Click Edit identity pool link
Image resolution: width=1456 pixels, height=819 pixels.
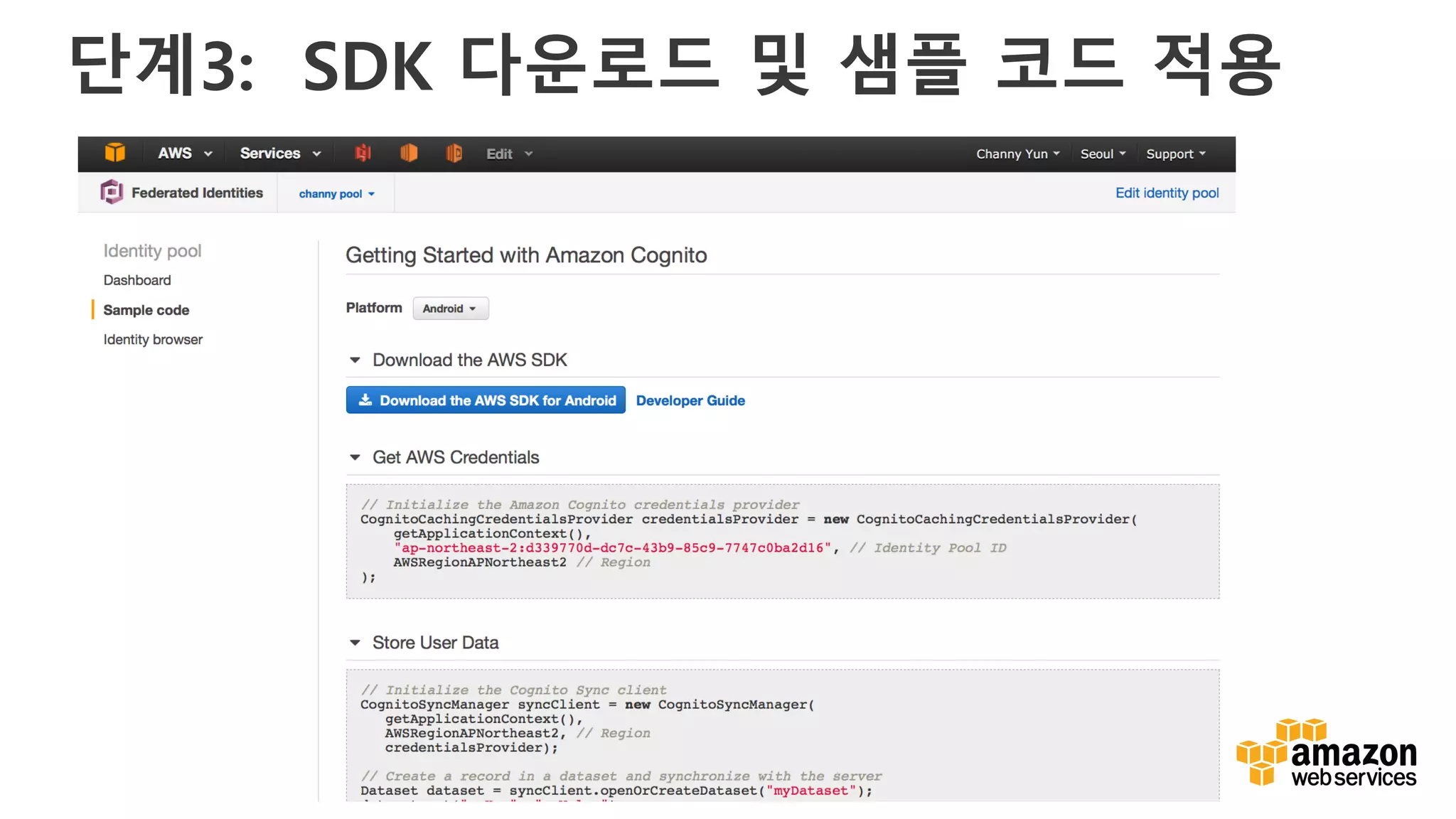coord(1167,193)
